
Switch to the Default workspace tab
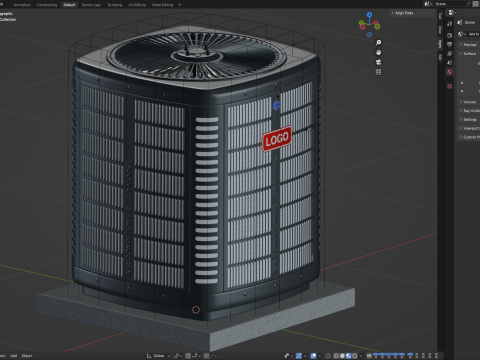click(x=69, y=5)
